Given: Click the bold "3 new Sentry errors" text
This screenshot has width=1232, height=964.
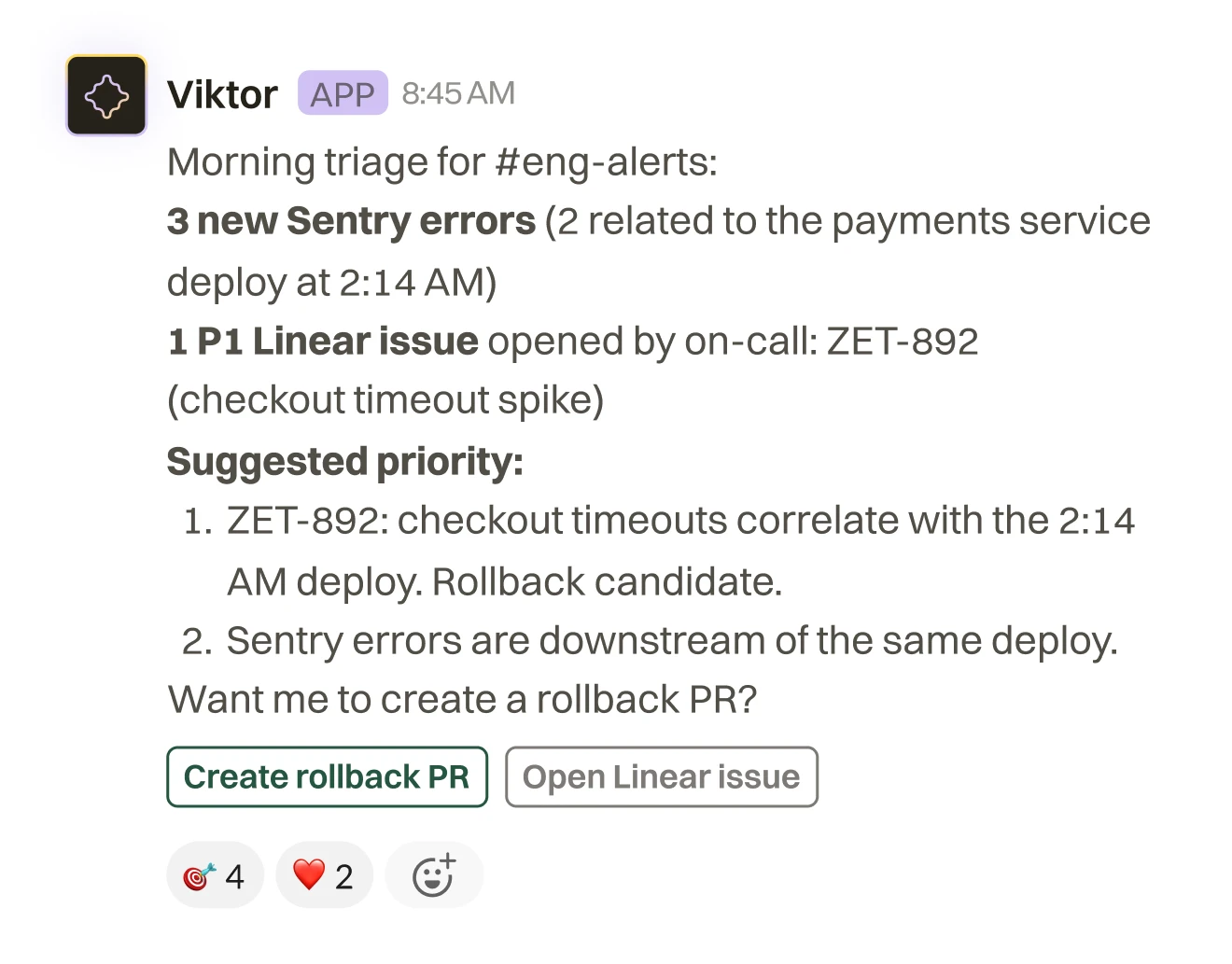Looking at the screenshot, I should pyautogui.click(x=351, y=222).
